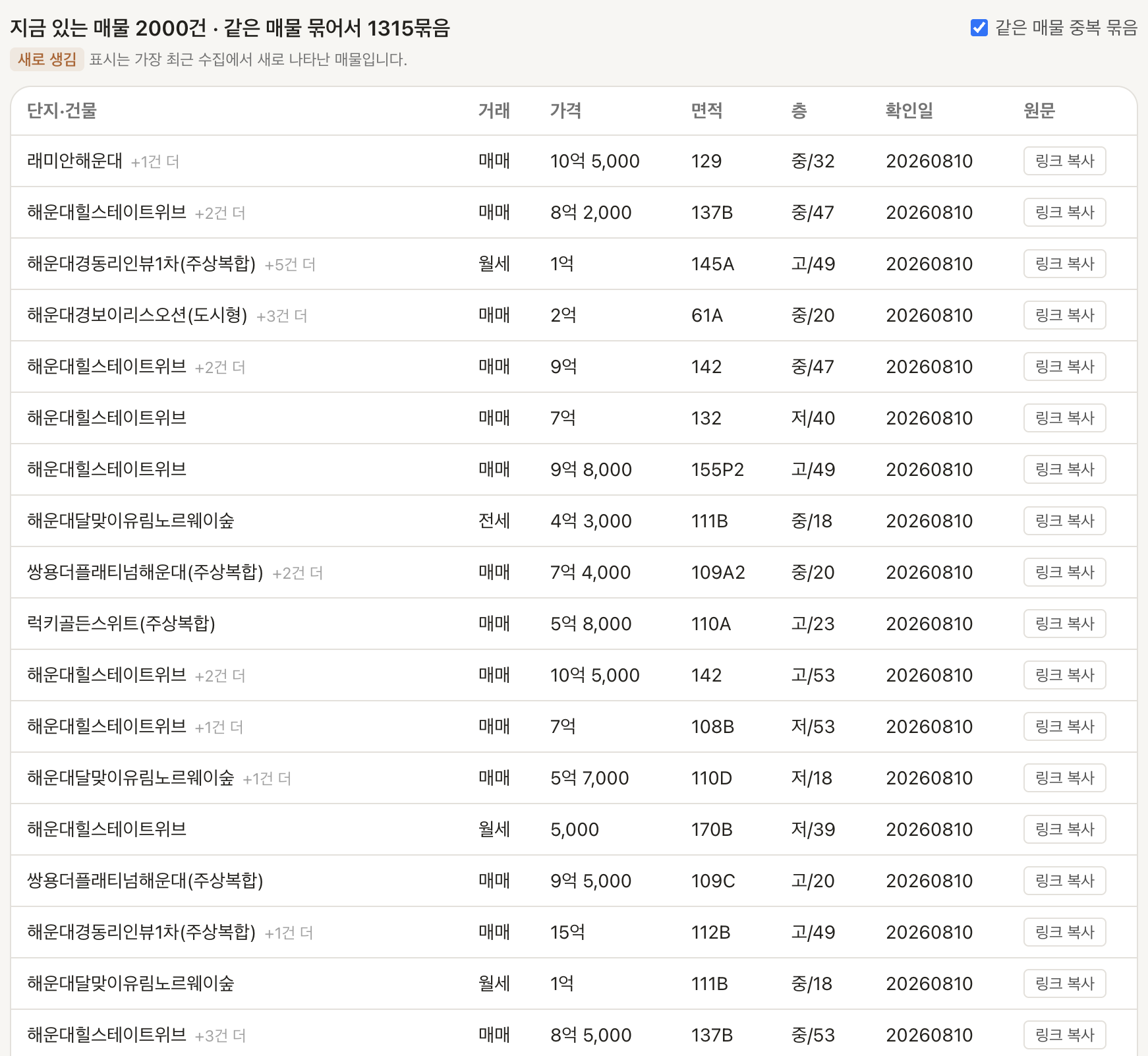Click 링크 복사 in the 8억 5,000 row
This screenshot has width=1148, height=1056.
coord(1064,1035)
